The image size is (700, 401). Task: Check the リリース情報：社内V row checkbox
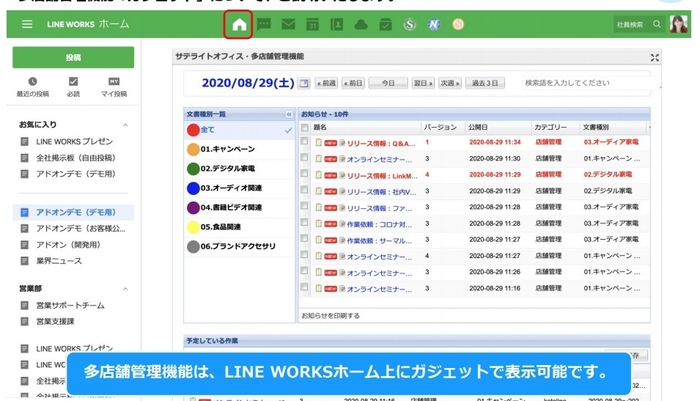click(304, 190)
